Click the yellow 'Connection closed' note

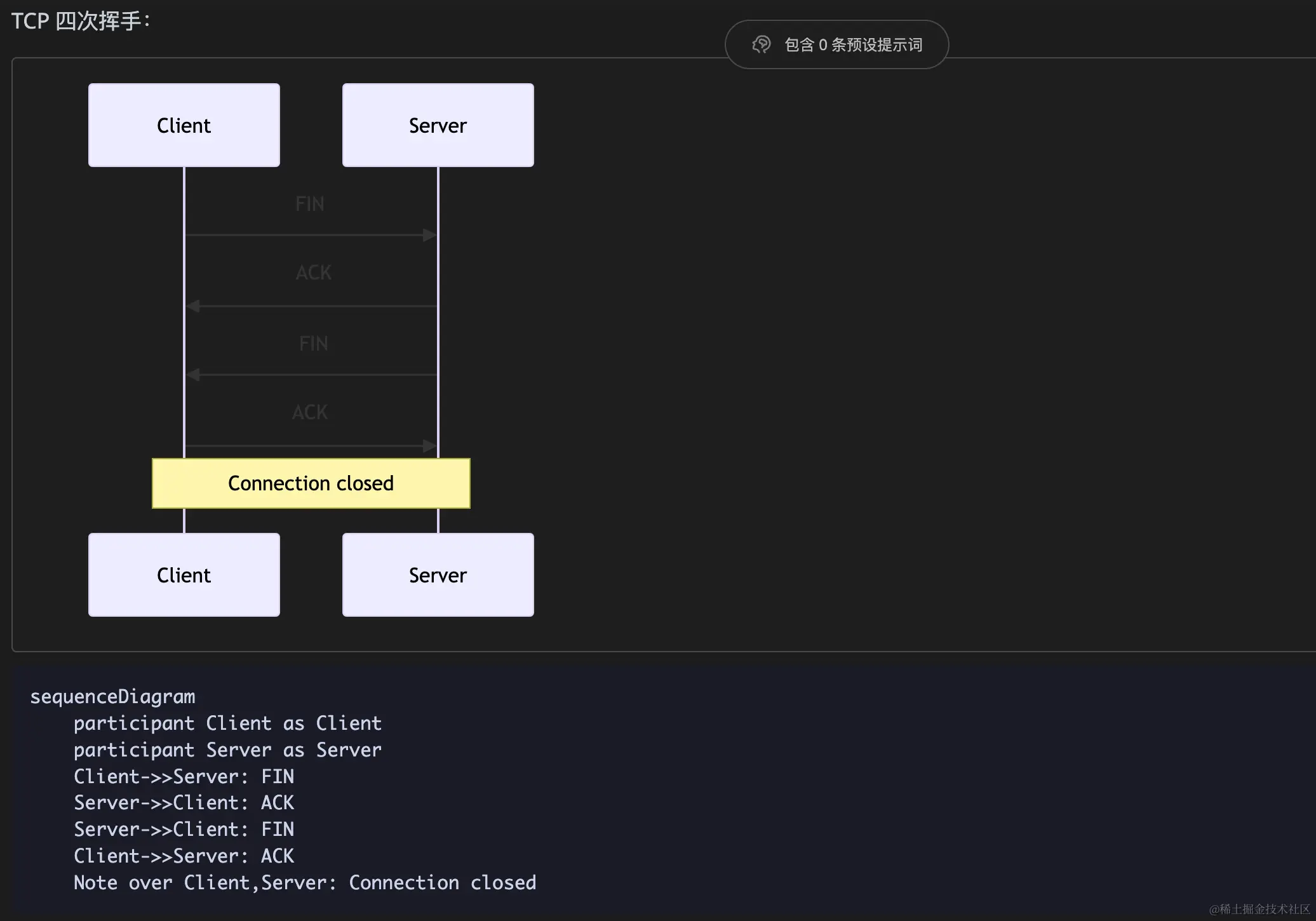click(311, 483)
